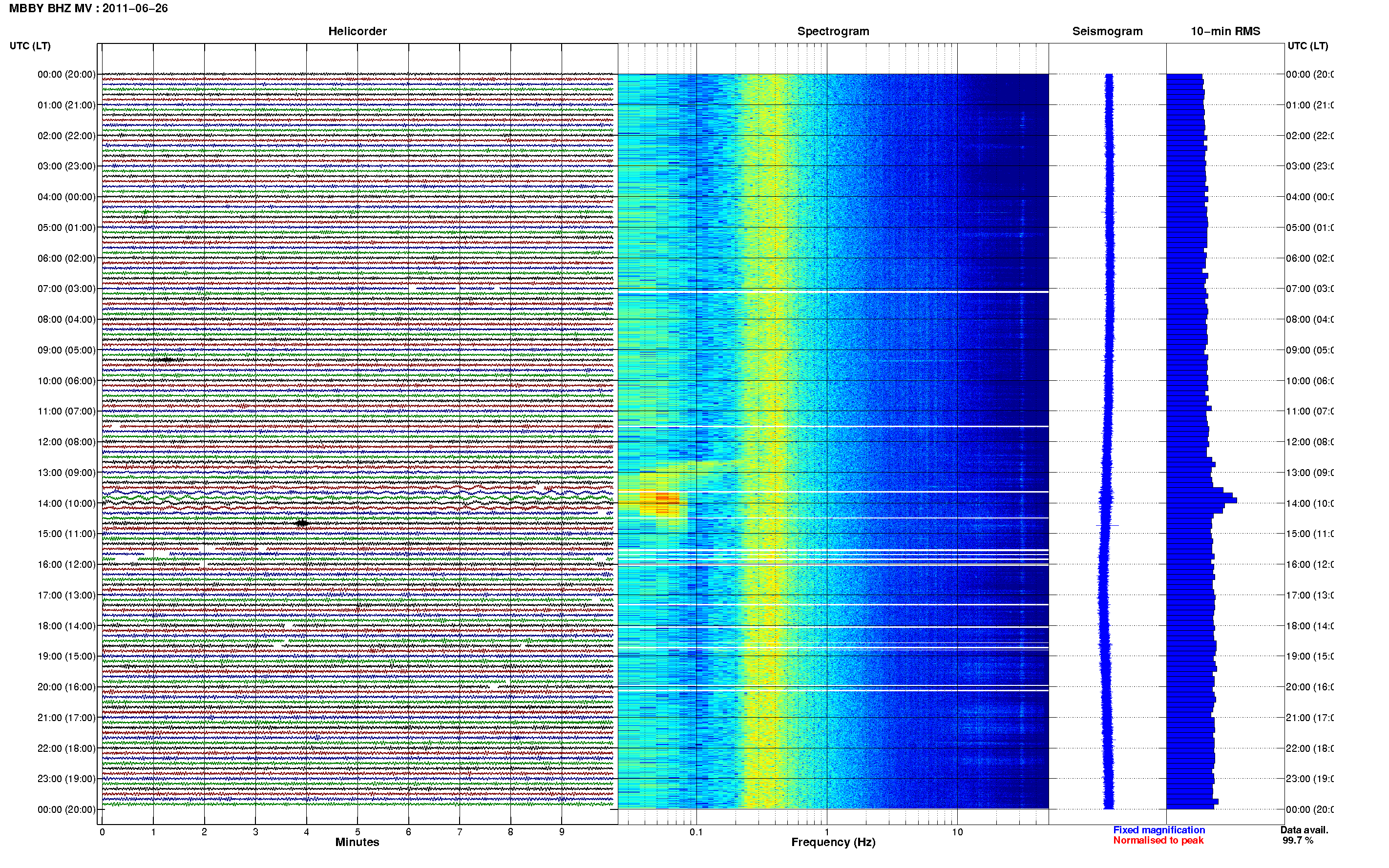Screen dimensions: 1389x868
Task: Click the left 05:00 (01:00) time label
Action: pyautogui.click(x=66, y=227)
